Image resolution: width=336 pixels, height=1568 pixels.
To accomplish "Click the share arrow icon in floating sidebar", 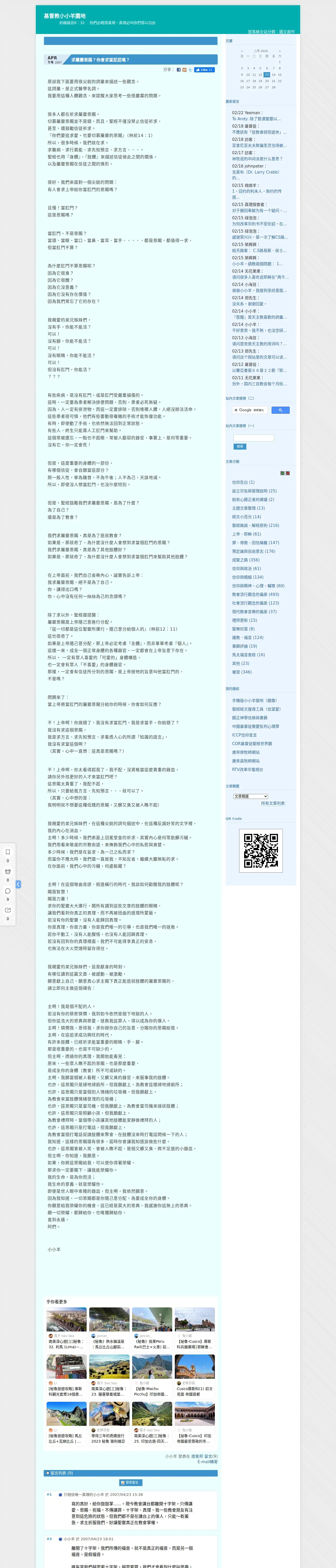I will (x=8, y=910).
